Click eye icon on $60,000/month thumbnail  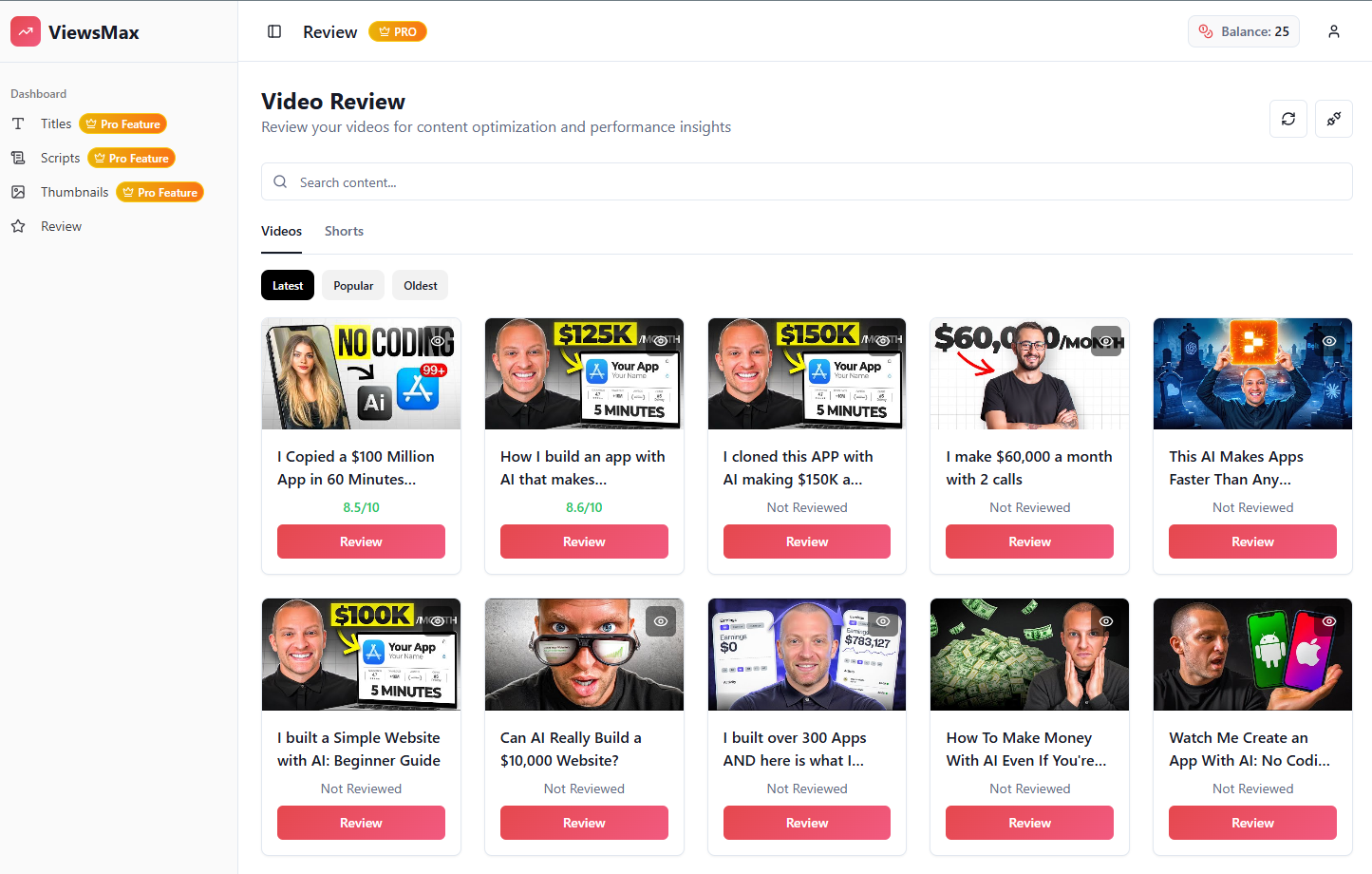pyautogui.click(x=1106, y=341)
